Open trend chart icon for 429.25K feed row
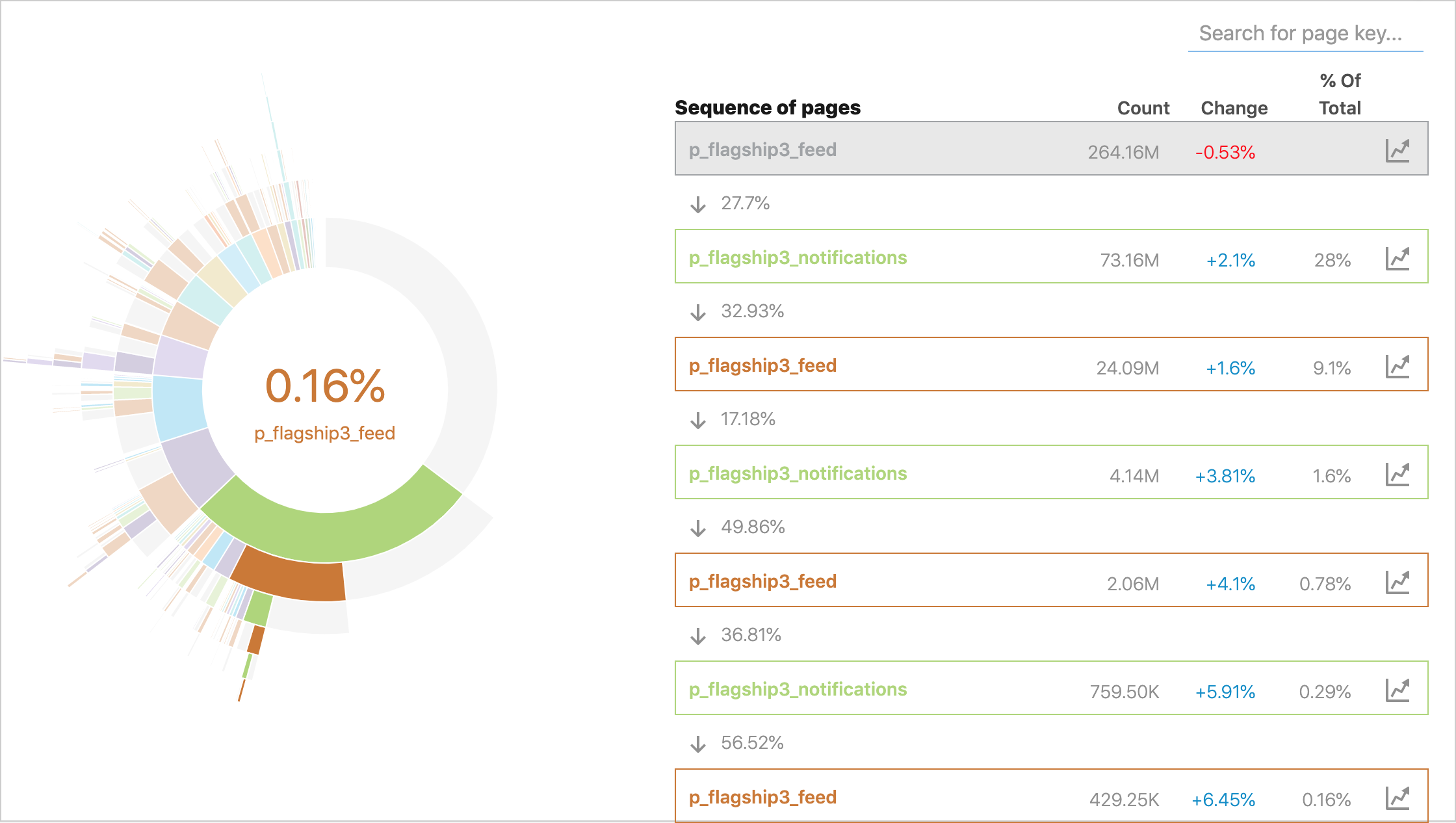This screenshot has width=1456, height=823. [1397, 798]
